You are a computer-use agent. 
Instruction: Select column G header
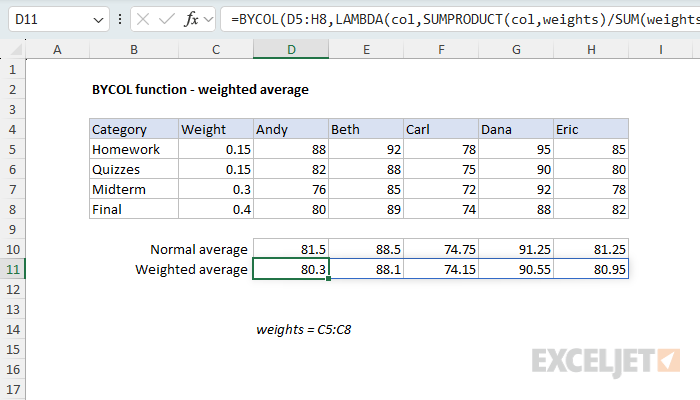(516, 50)
